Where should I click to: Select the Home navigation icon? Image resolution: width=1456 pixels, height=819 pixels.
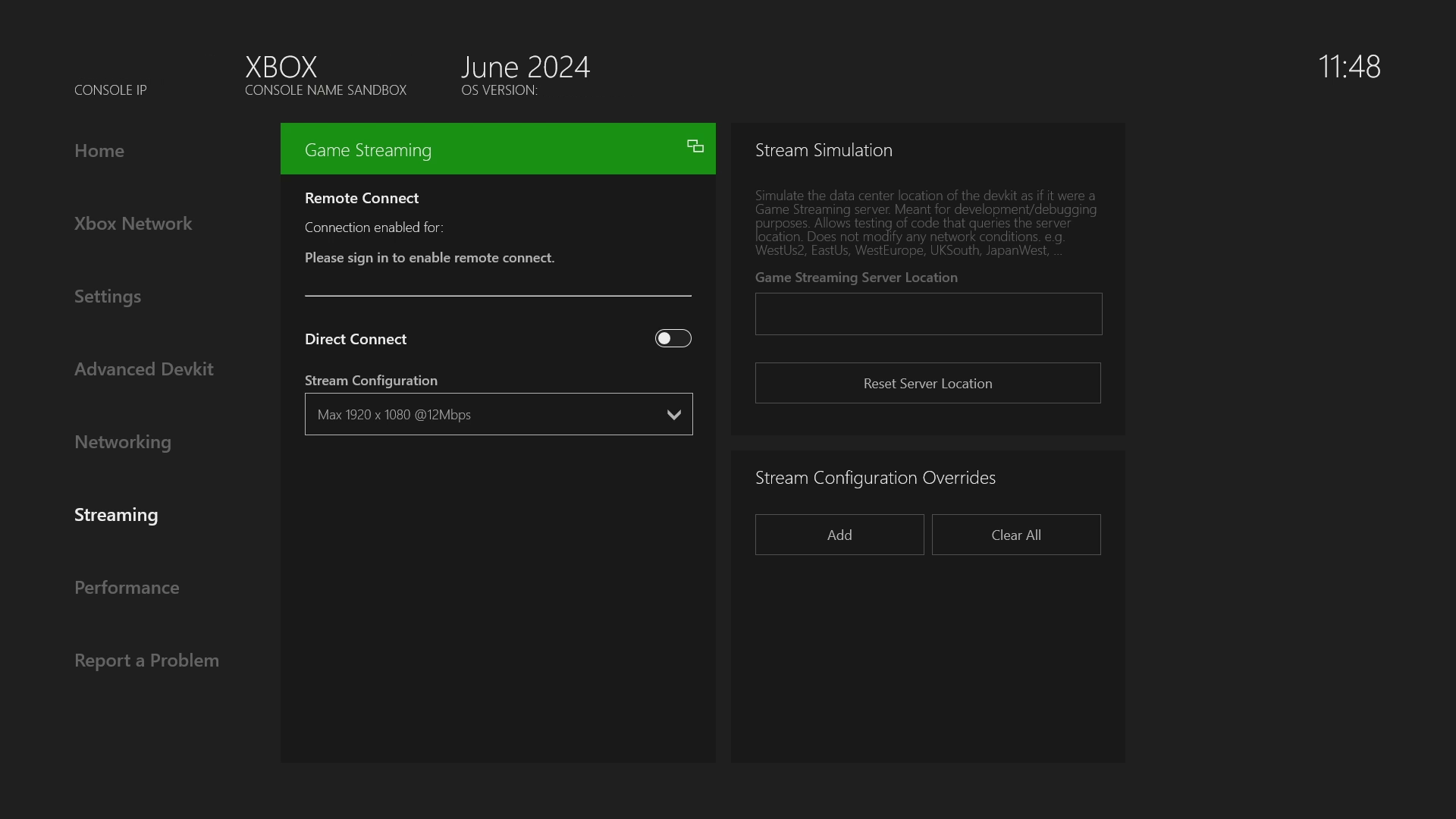tap(99, 150)
